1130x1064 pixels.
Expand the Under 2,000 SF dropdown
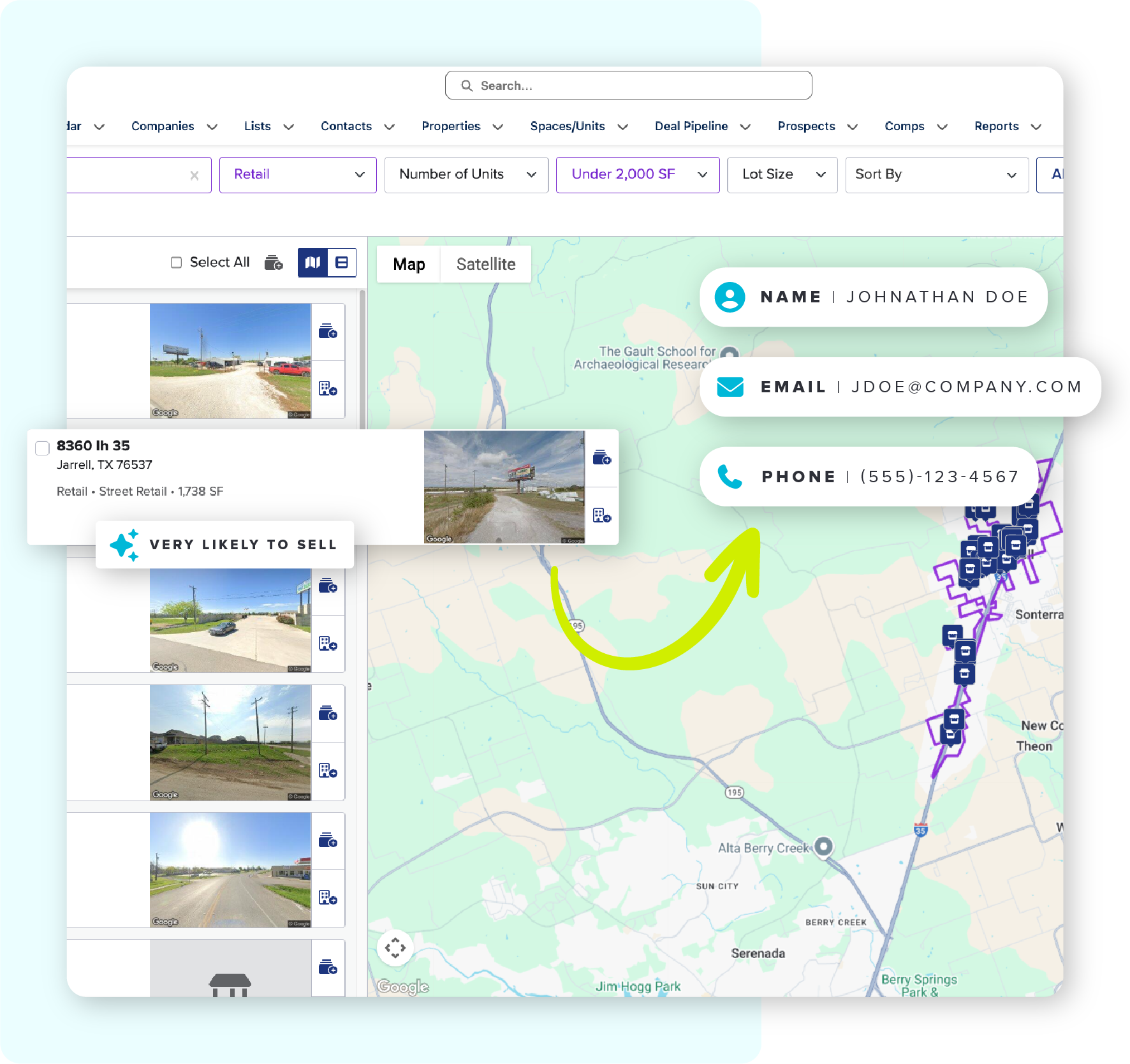pos(638,175)
